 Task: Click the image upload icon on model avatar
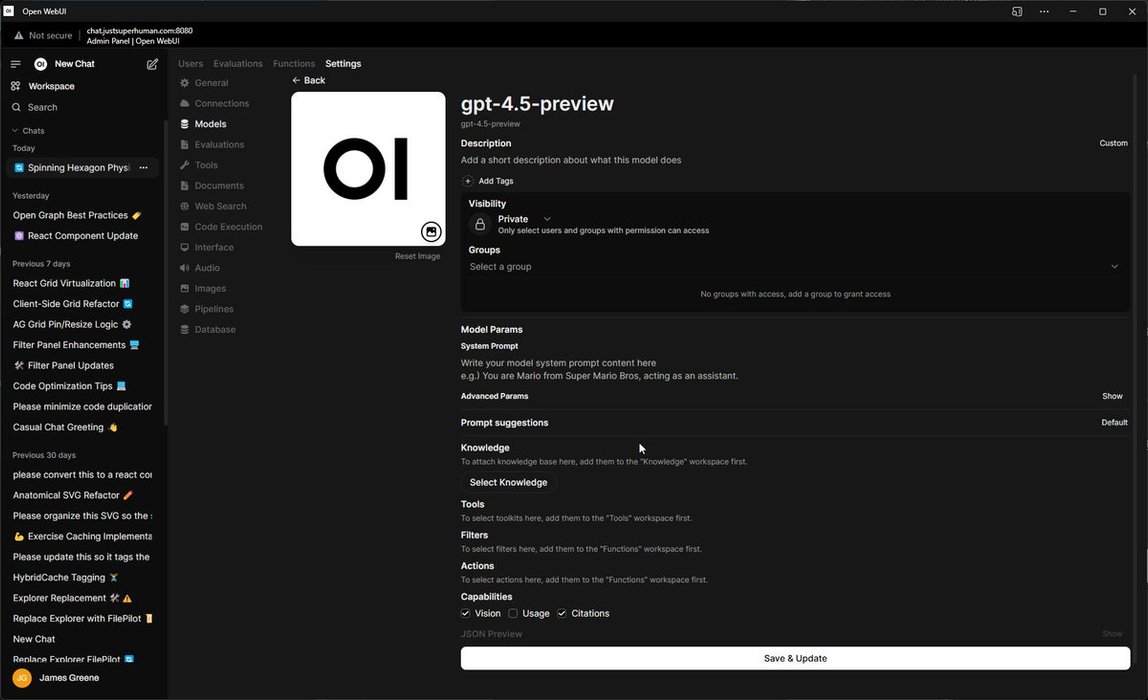(x=430, y=231)
